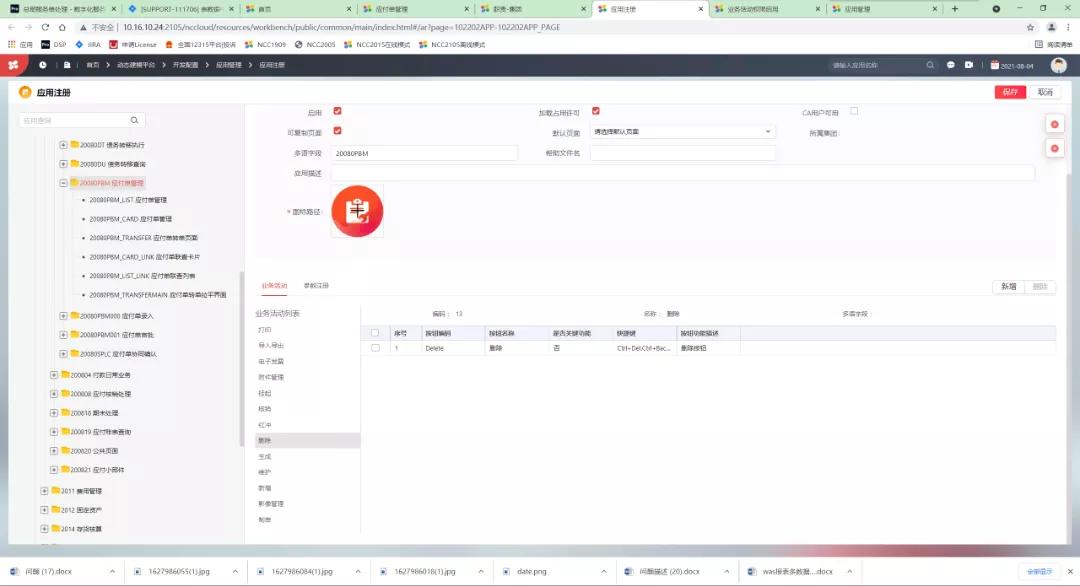Click the red add circle beside the form
The image size is (1080, 586).
pos(1054,124)
